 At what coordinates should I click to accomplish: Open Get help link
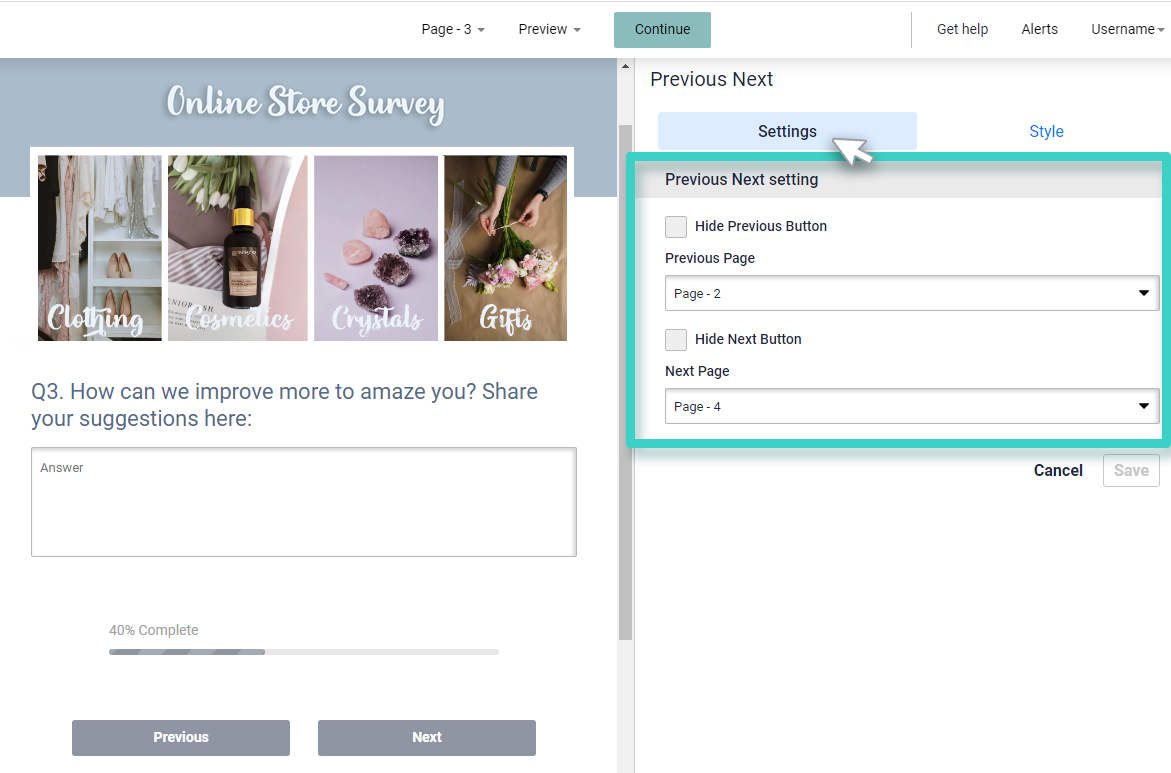pyautogui.click(x=962, y=29)
